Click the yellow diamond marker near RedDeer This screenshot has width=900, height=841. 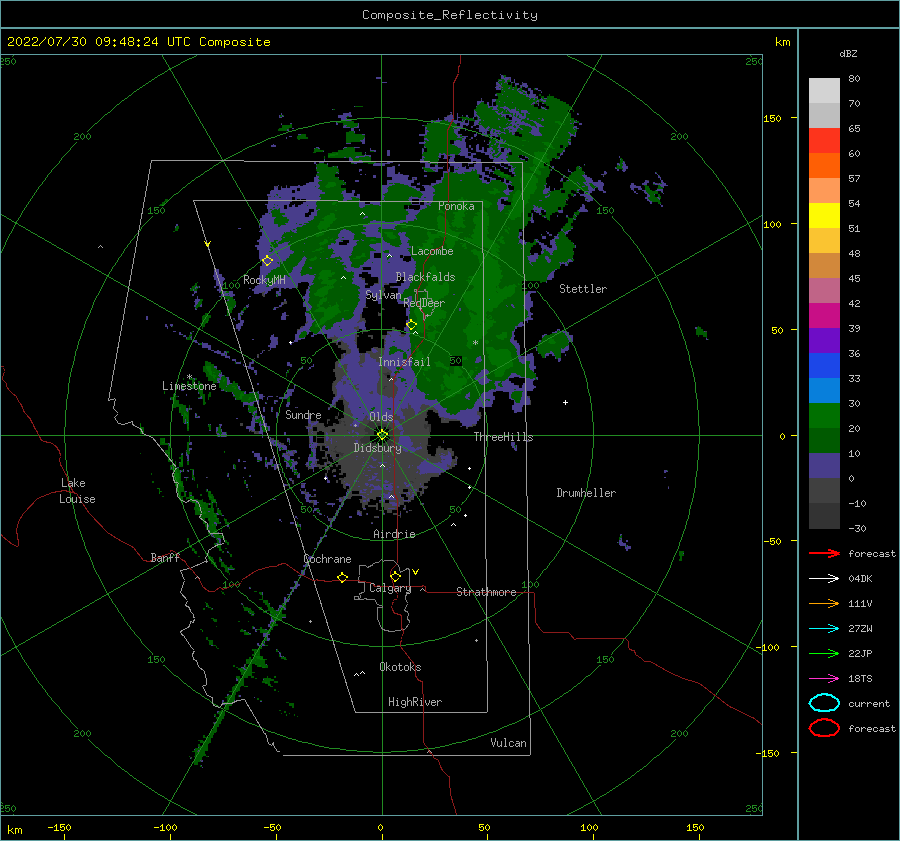coord(412,325)
